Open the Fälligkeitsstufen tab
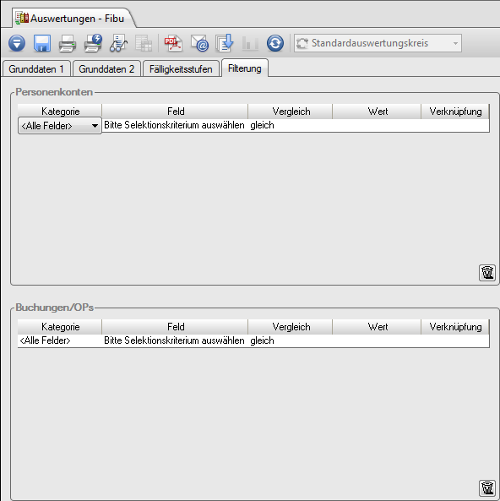Screen dimensions: 500x501 pyautogui.click(x=181, y=69)
